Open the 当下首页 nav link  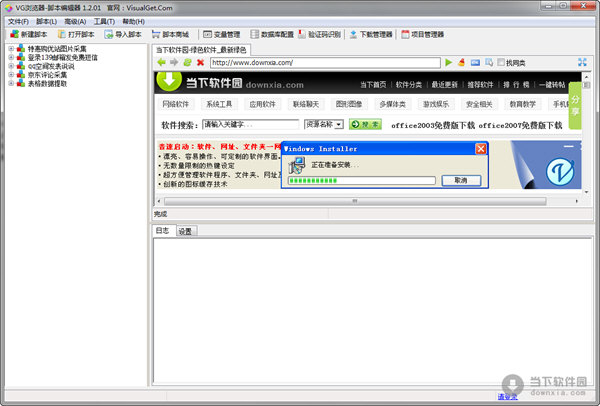373,85
